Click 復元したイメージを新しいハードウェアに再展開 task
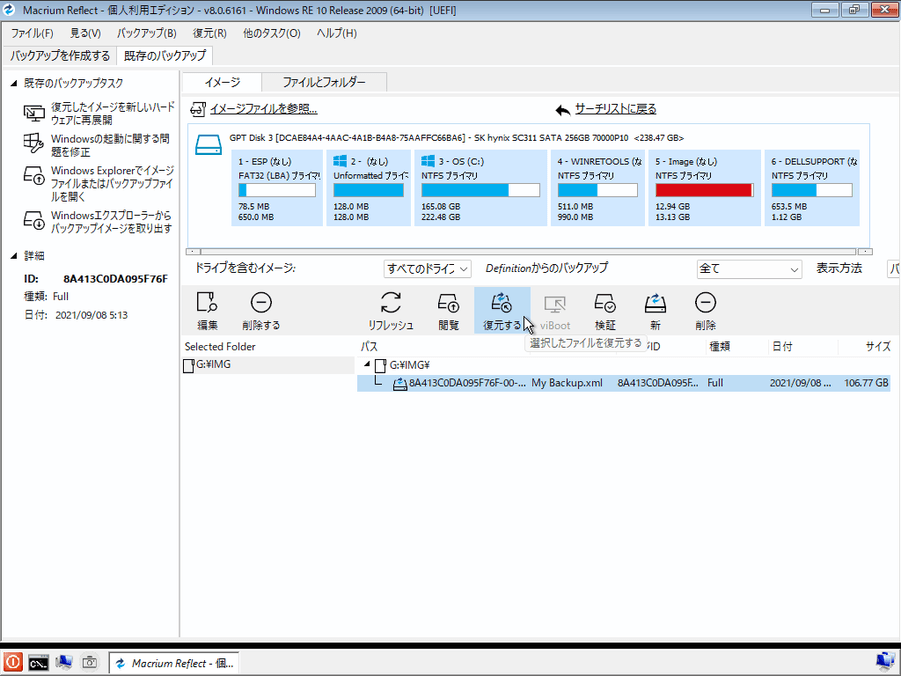The height and width of the screenshot is (676, 901). pos(113,113)
